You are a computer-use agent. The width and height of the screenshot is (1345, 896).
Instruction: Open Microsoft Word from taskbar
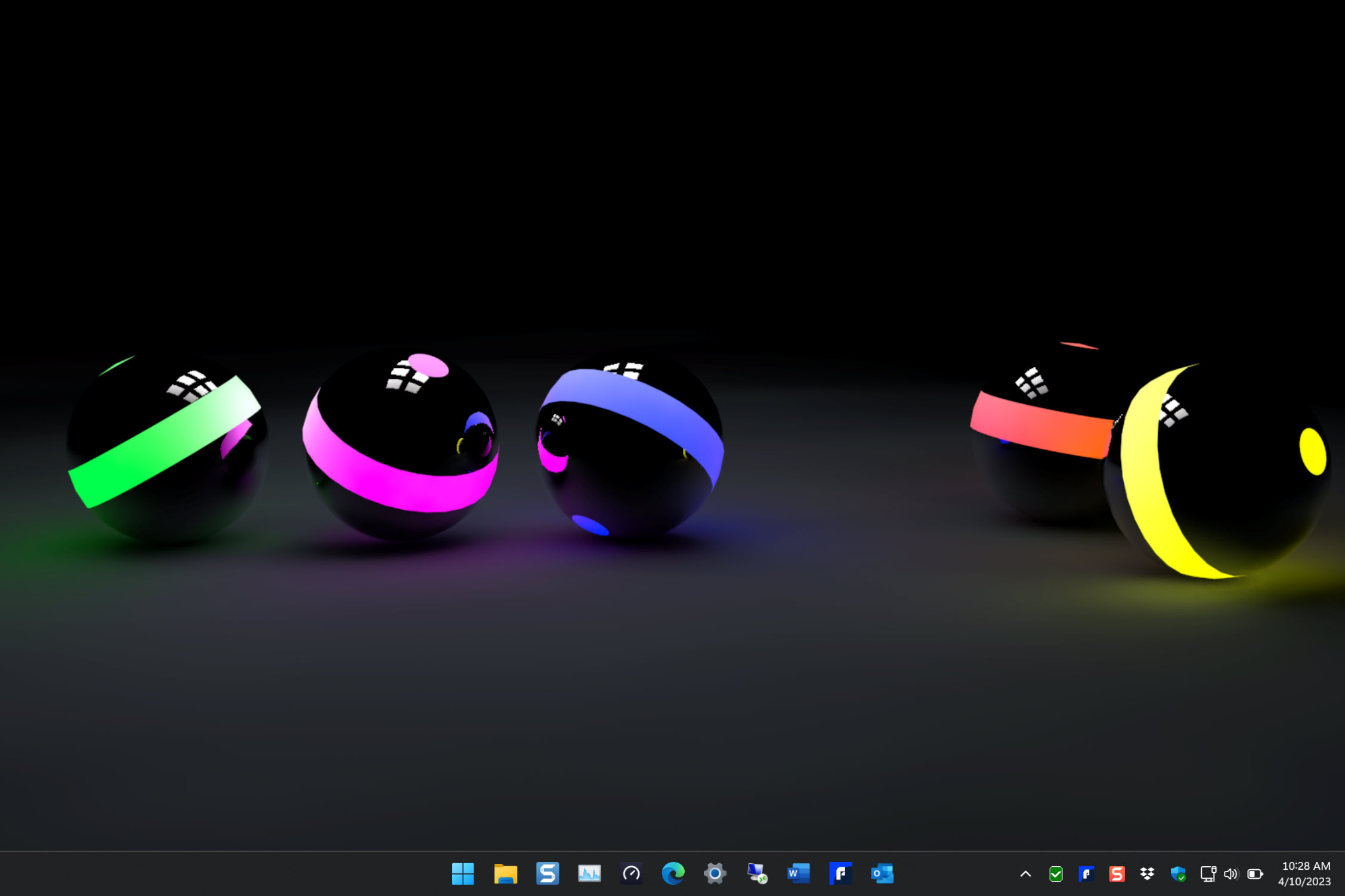pos(799,874)
